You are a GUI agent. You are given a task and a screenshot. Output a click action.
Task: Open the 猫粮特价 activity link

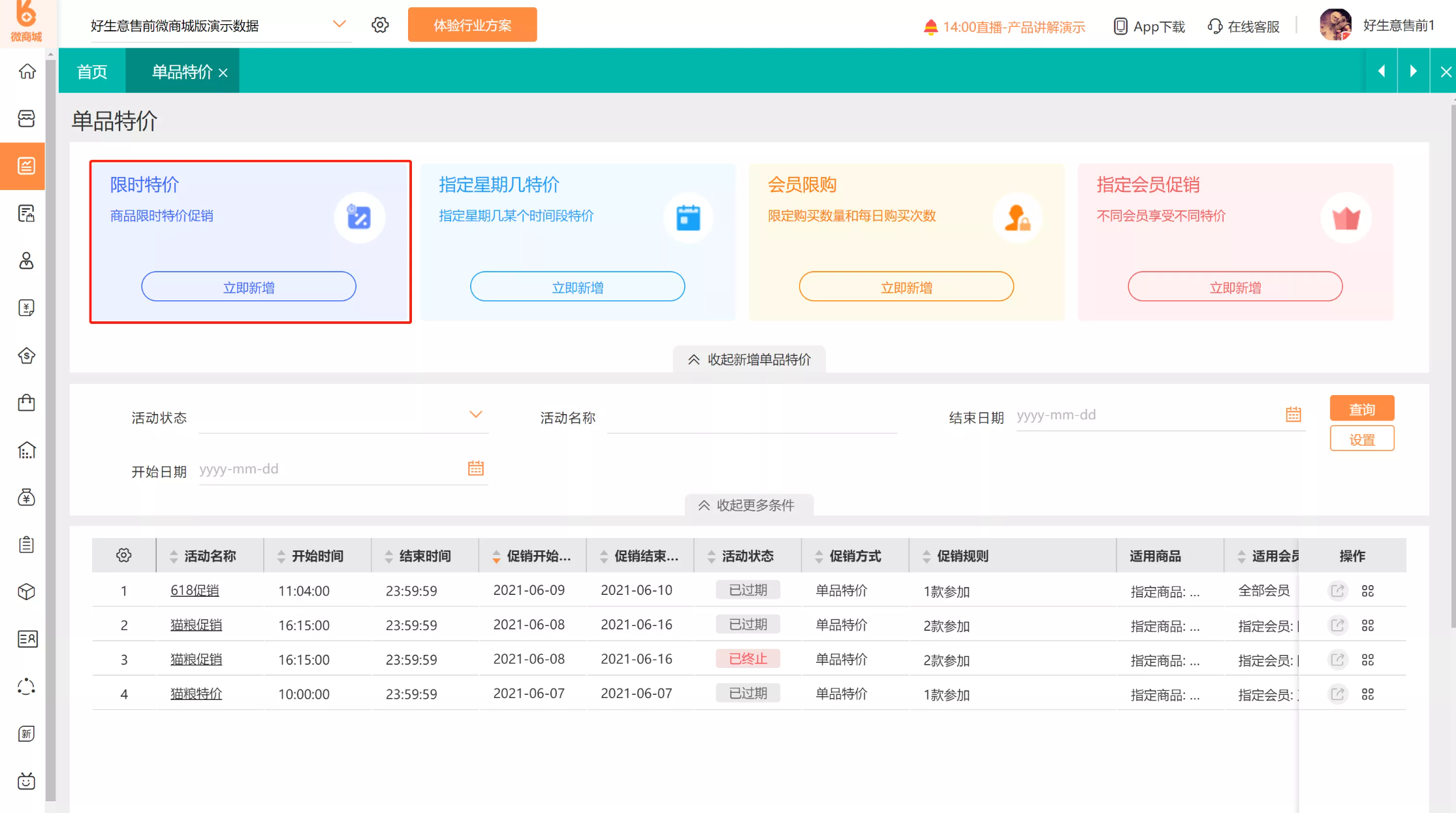(x=196, y=693)
